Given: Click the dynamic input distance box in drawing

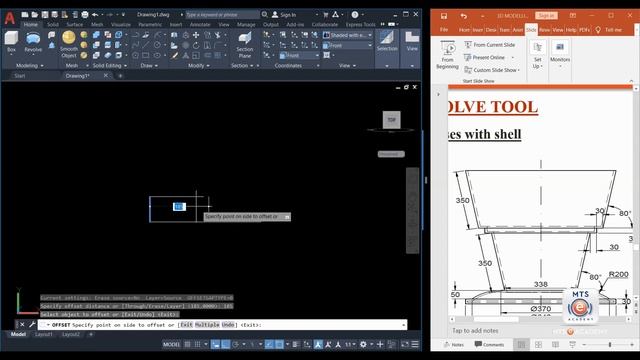Looking at the screenshot, I should (x=179, y=207).
